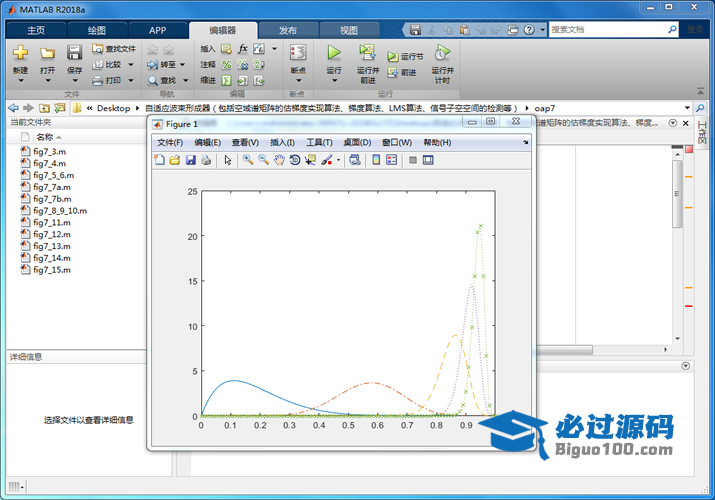The width and height of the screenshot is (715, 500).
Task: Open the Save (保存) dropdown arrow
Action: click(x=75, y=81)
